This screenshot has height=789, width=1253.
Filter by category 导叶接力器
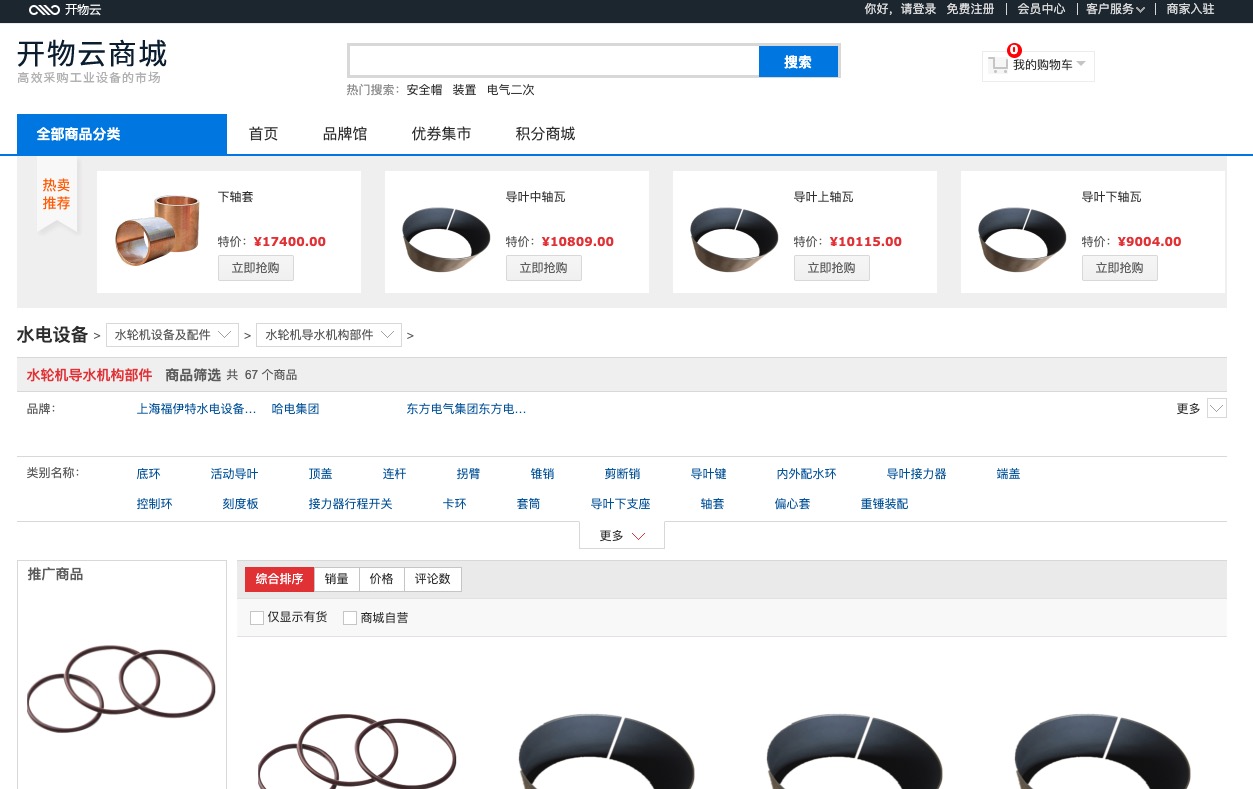point(917,474)
